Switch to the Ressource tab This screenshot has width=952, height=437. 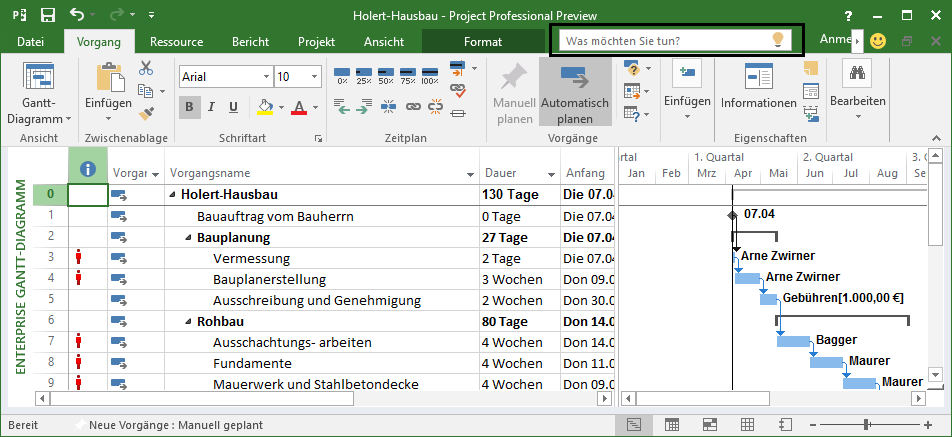point(177,42)
